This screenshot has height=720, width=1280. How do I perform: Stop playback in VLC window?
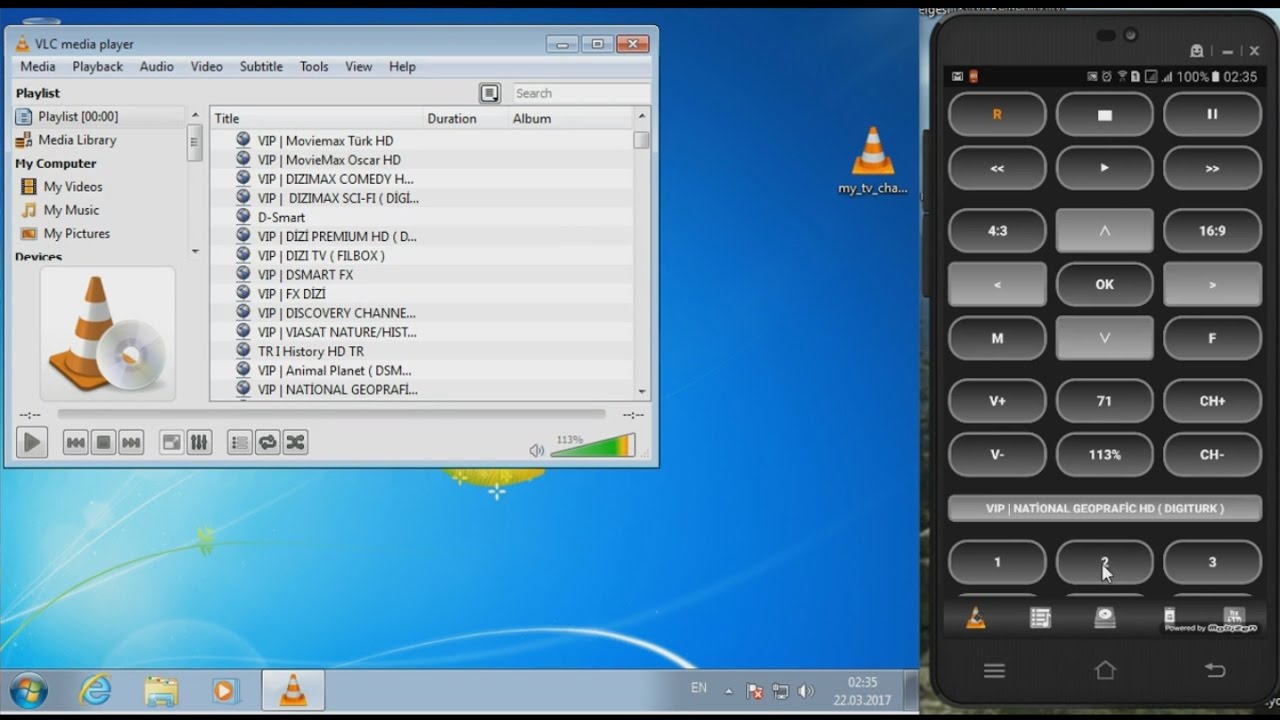[103, 442]
